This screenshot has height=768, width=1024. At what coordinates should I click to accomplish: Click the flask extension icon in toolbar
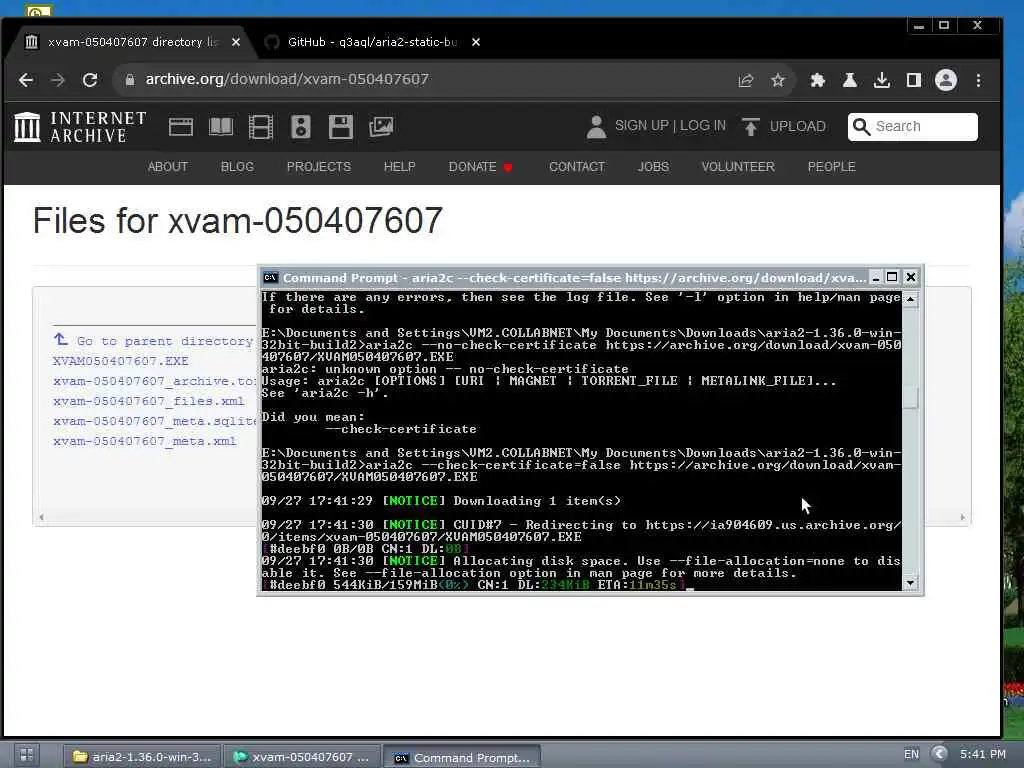tap(850, 80)
